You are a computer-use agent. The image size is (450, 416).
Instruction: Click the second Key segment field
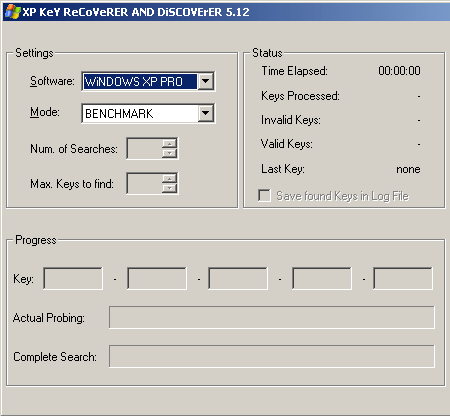[157, 278]
